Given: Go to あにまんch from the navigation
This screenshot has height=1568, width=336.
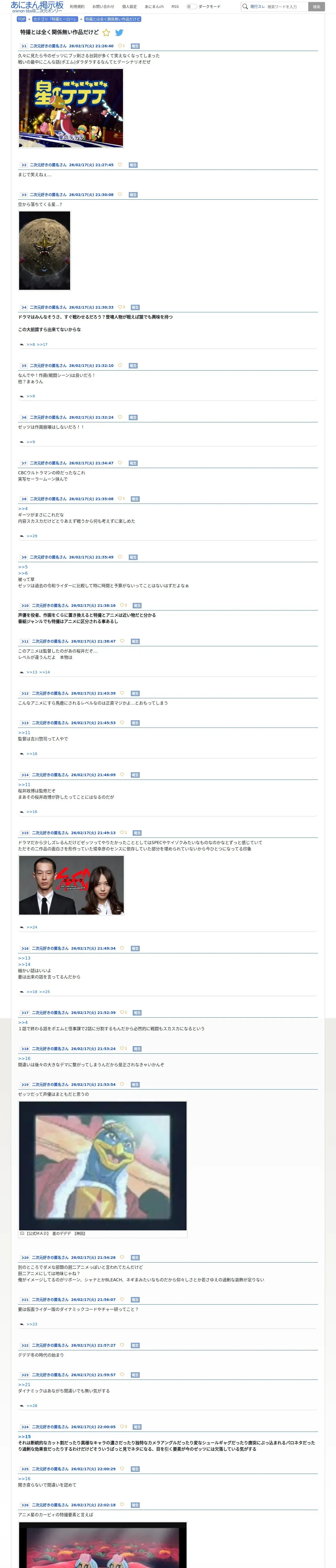Looking at the screenshot, I should (154, 7).
